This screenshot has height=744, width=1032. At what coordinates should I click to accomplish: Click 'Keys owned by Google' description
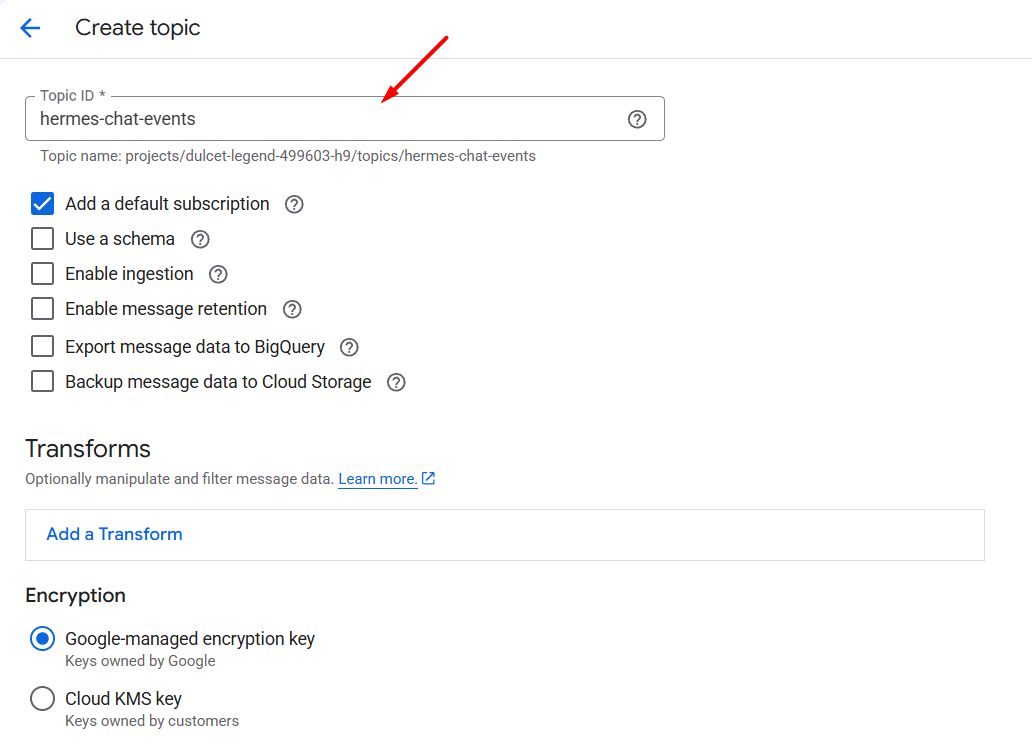[x=140, y=661]
